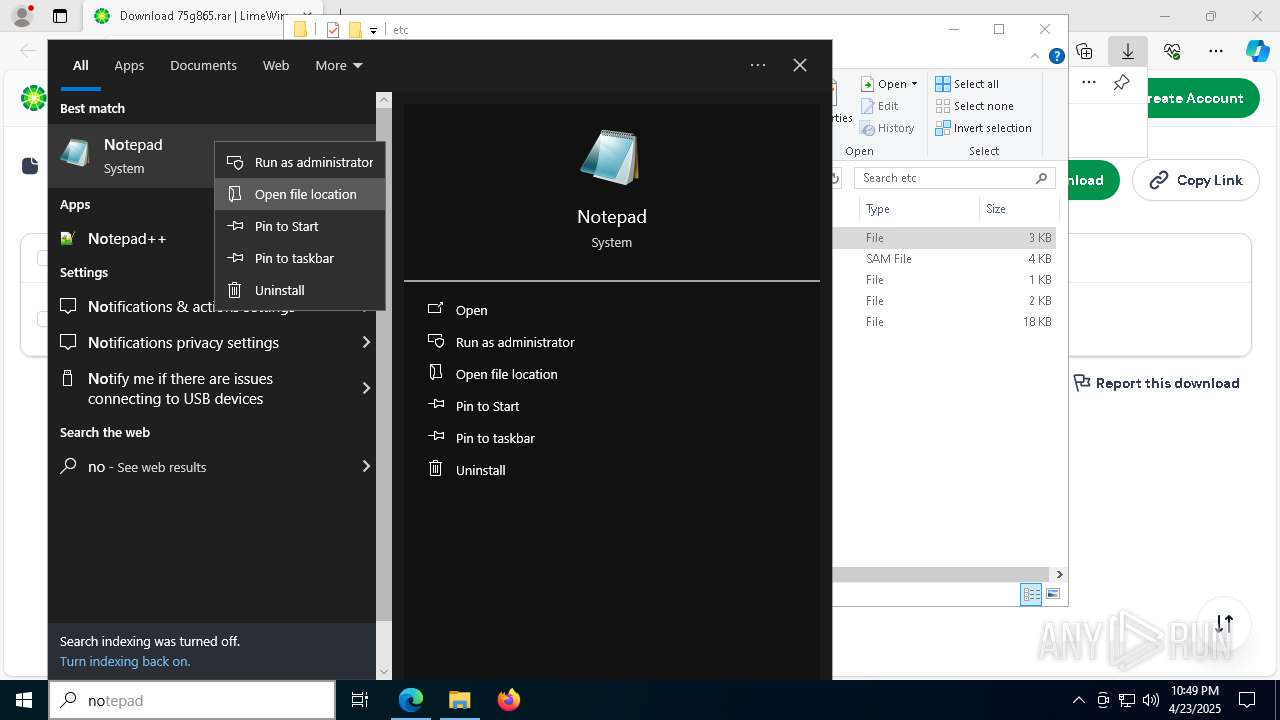Open Edge Collections toolbar icon
This screenshot has height=720, width=1280.
[x=1084, y=51]
